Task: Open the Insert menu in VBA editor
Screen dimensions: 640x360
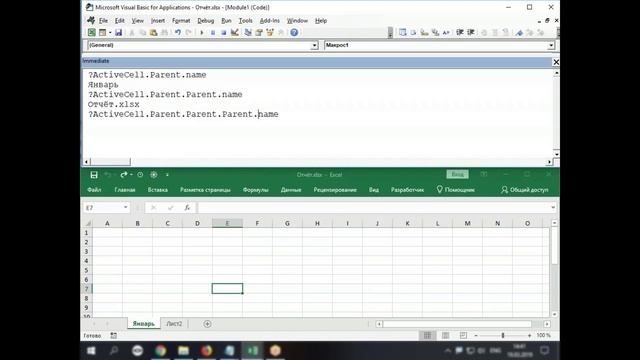Action: coord(158,20)
